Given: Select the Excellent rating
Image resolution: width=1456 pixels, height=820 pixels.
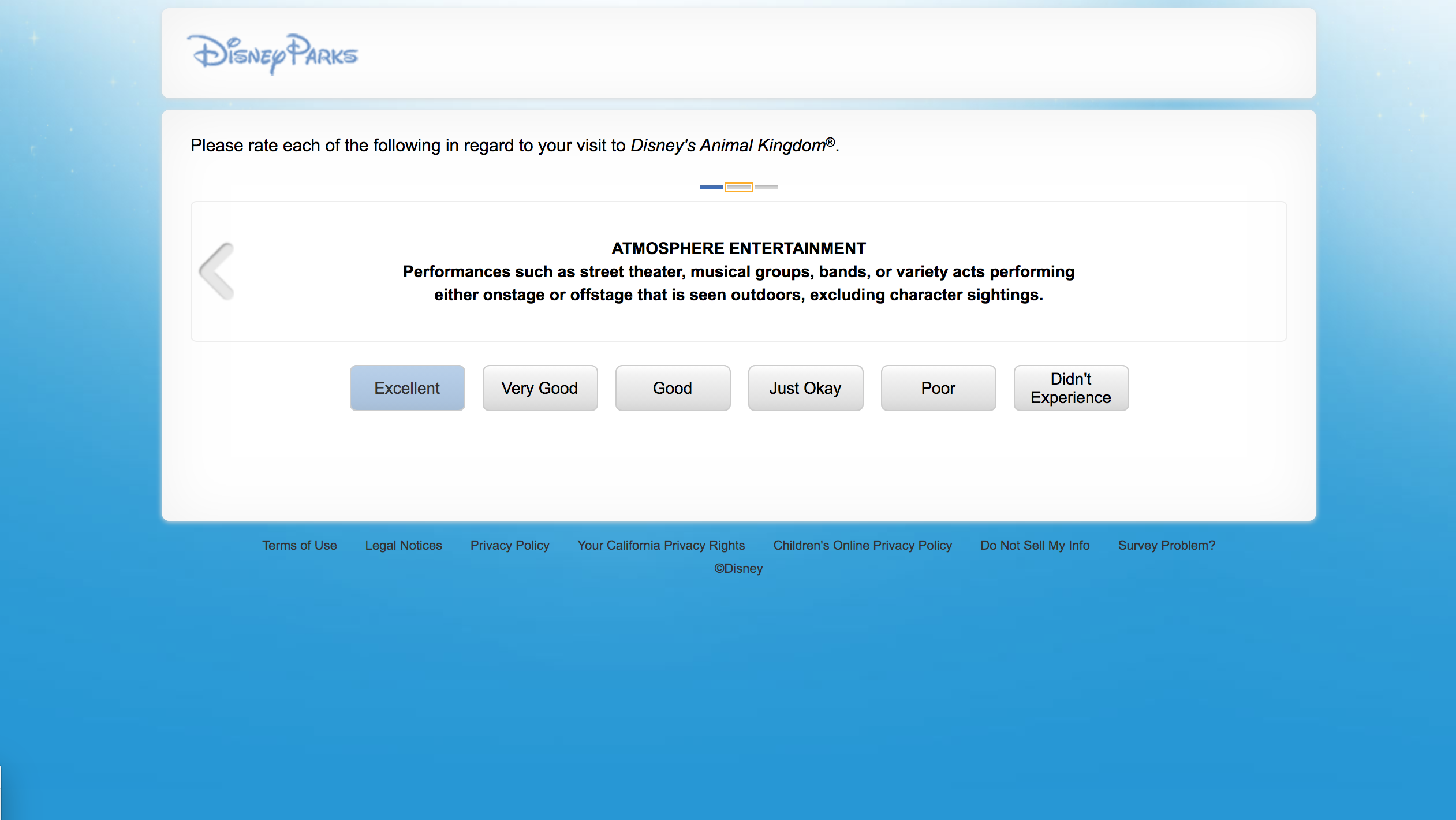Looking at the screenshot, I should [407, 388].
